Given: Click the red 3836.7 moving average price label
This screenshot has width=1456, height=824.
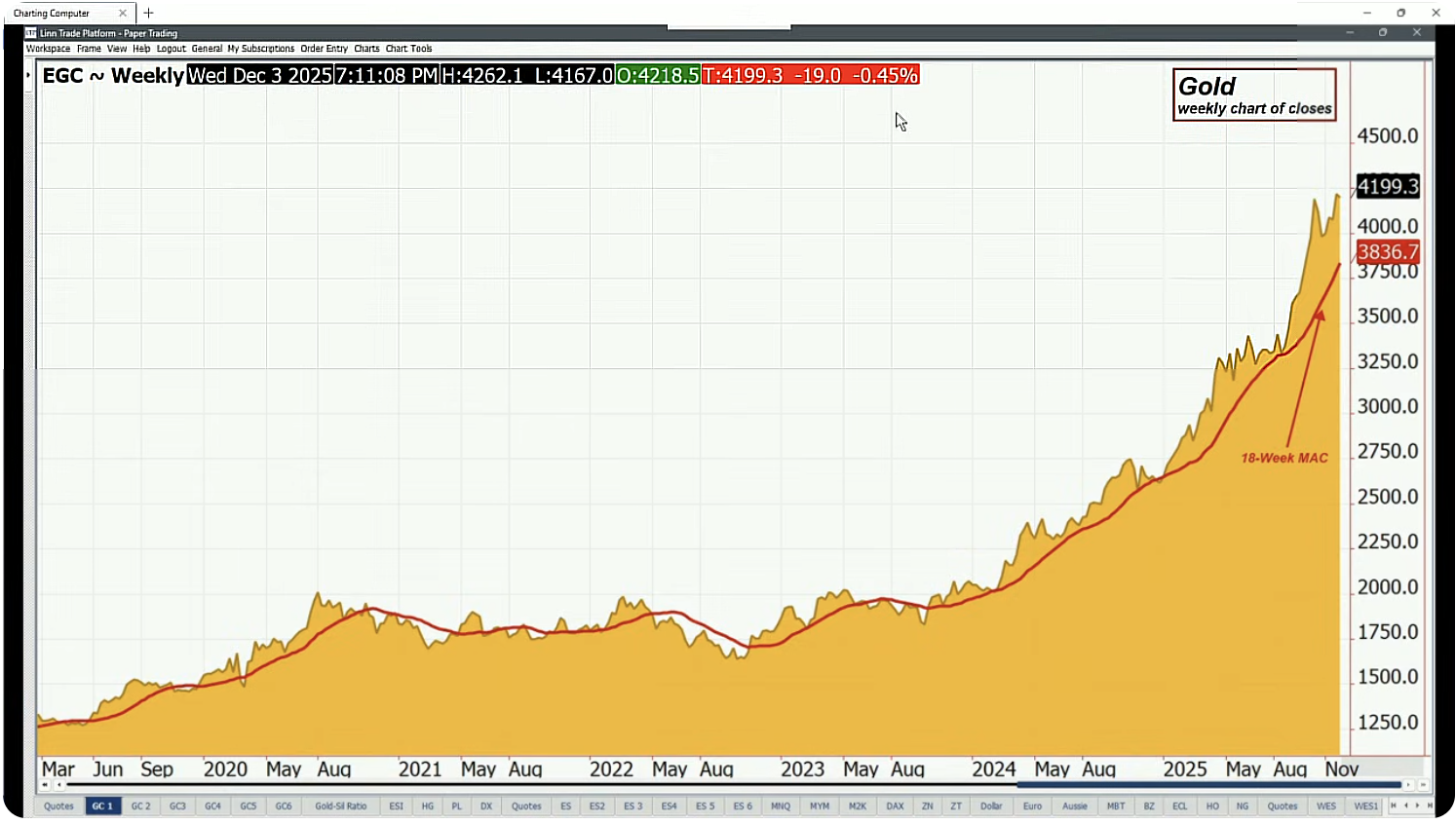Looking at the screenshot, I should pos(1388,252).
